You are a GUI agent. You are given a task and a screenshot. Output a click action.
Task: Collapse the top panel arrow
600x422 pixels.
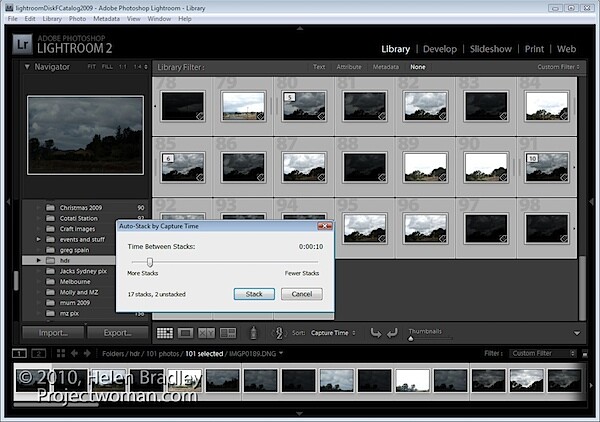pos(300,28)
